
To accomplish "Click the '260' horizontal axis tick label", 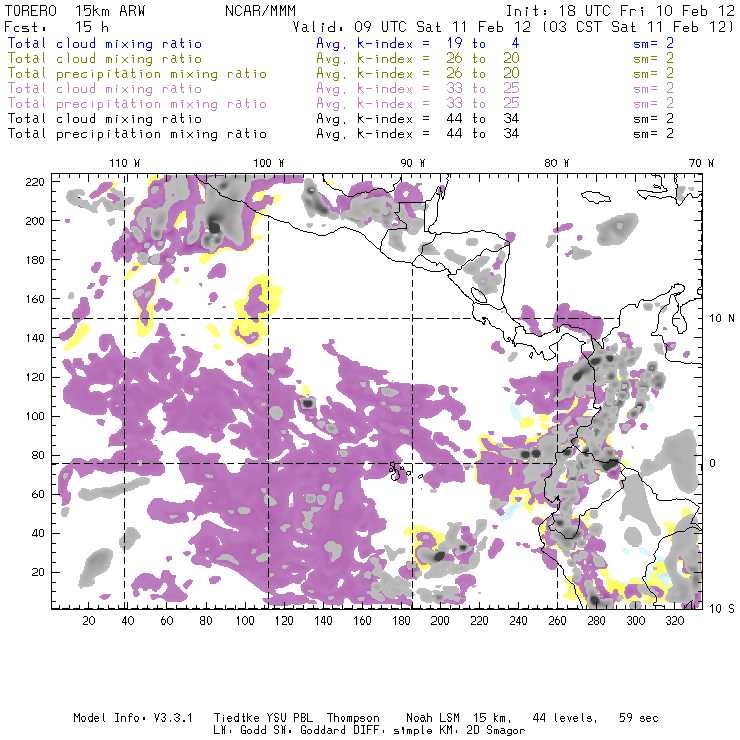I will 557,621.
